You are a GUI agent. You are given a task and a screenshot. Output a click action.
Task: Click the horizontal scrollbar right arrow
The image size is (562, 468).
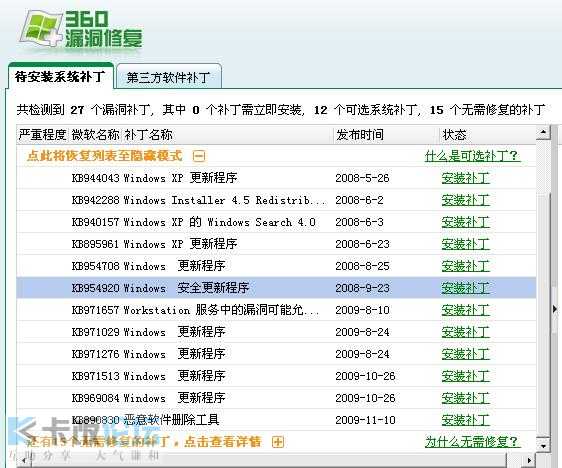point(529,460)
